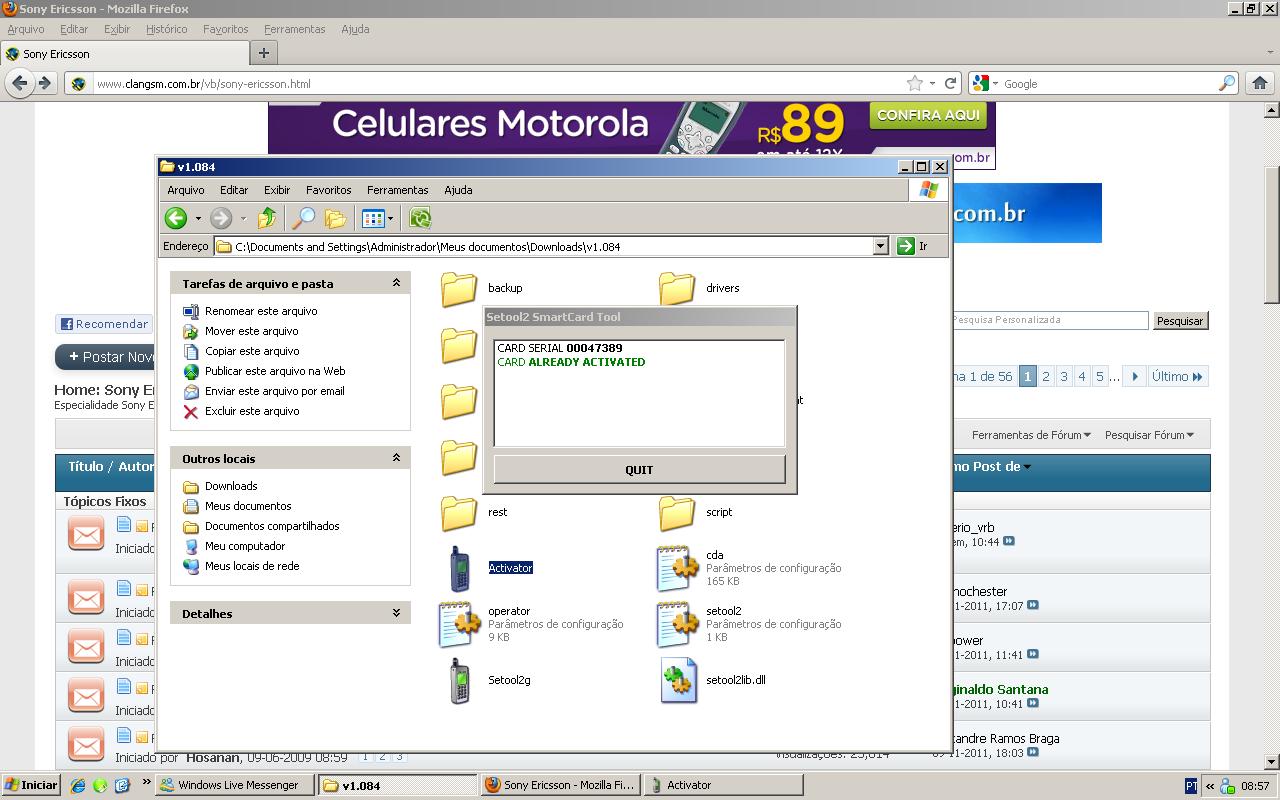Click the Pesquisa Personalizada search field
Viewport: 1280px width, 800px height.
[x=1047, y=320]
